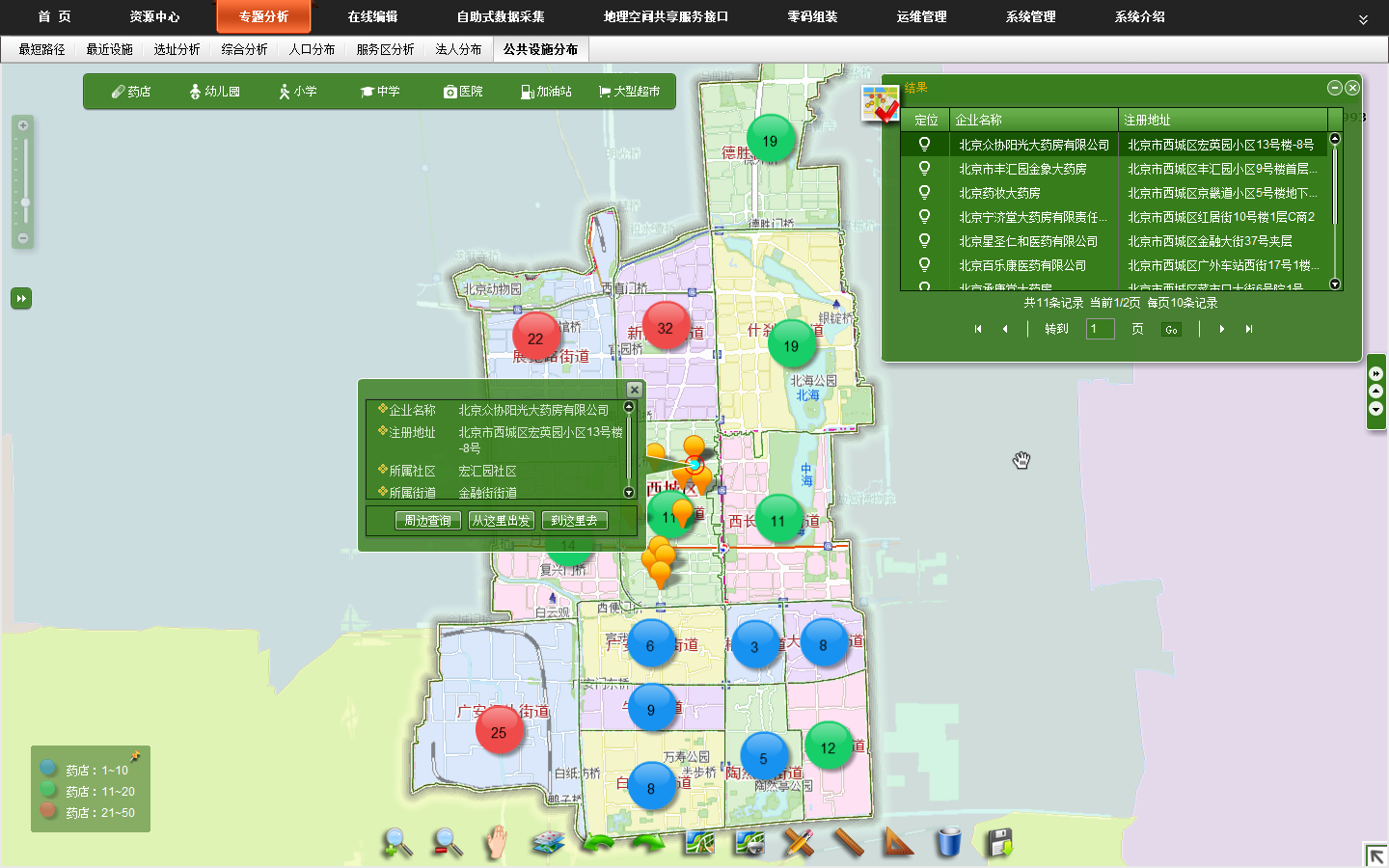1389x868 pixels.
Task: Select the pencil and ruler drawing tool
Action: (799, 842)
